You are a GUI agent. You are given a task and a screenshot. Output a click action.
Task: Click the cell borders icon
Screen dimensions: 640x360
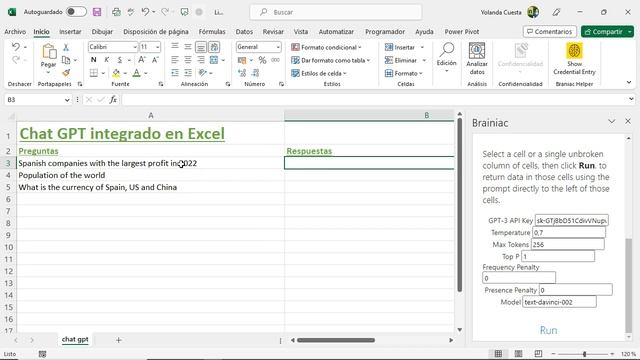[x=94, y=73]
